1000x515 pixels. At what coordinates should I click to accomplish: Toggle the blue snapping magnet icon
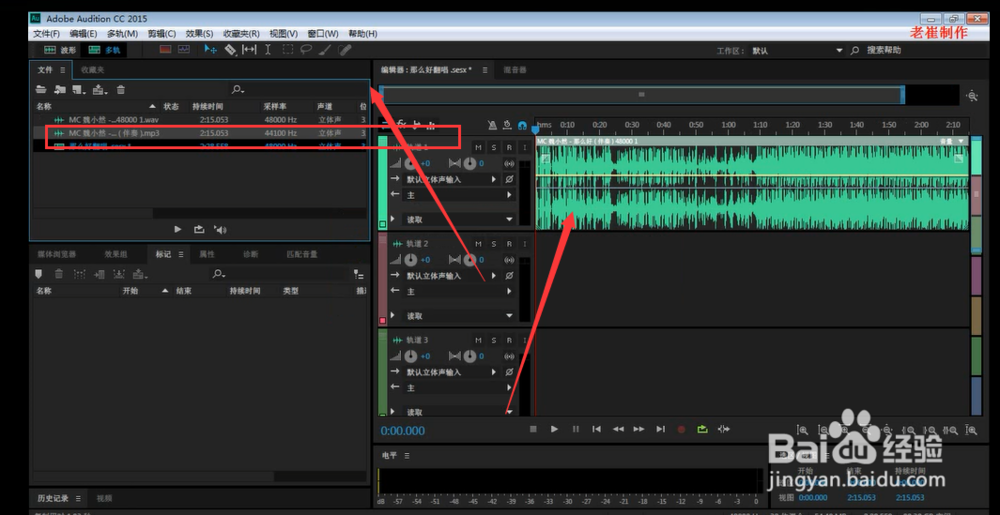click(522, 126)
